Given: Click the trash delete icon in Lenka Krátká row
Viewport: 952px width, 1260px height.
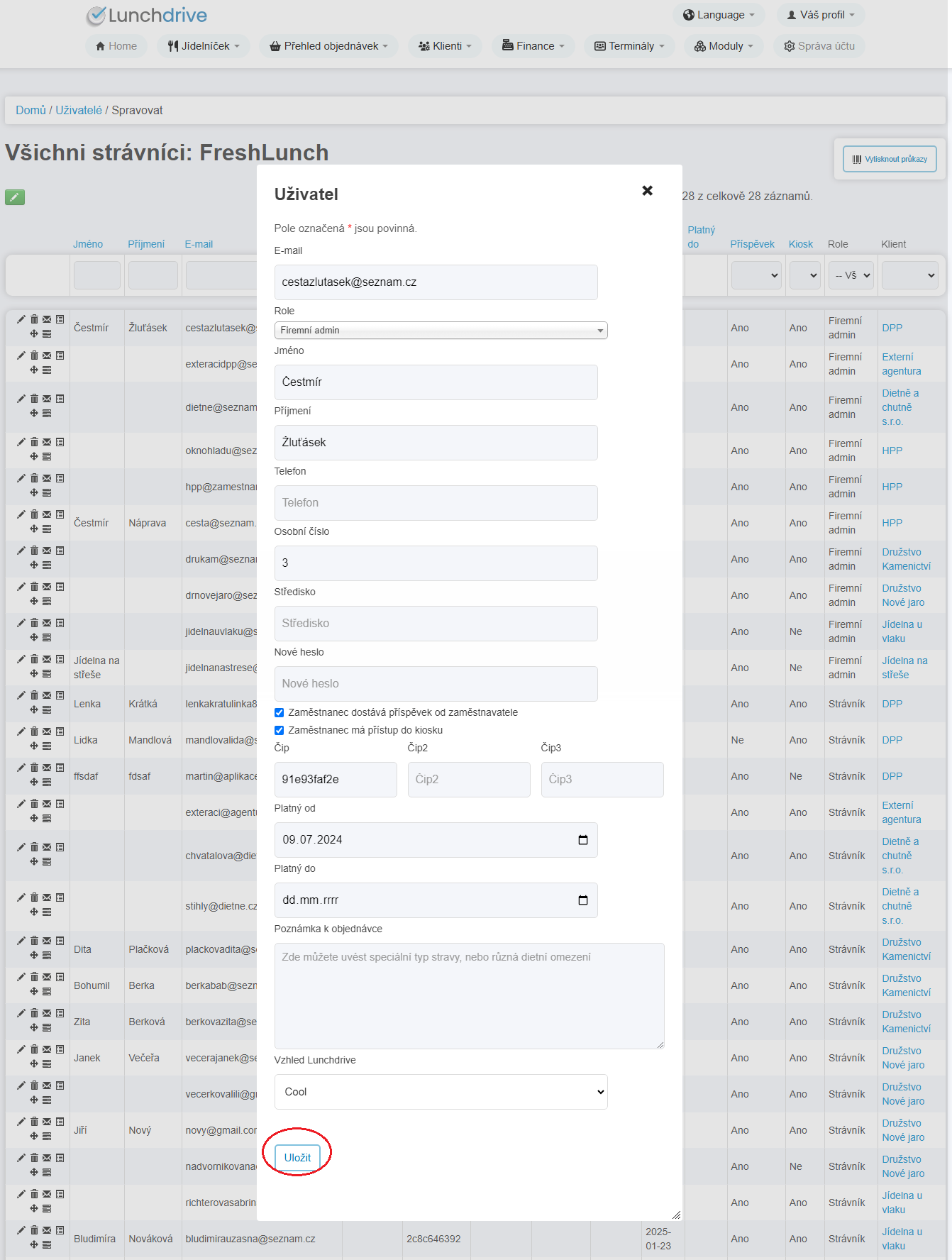Looking at the screenshot, I should [34, 695].
